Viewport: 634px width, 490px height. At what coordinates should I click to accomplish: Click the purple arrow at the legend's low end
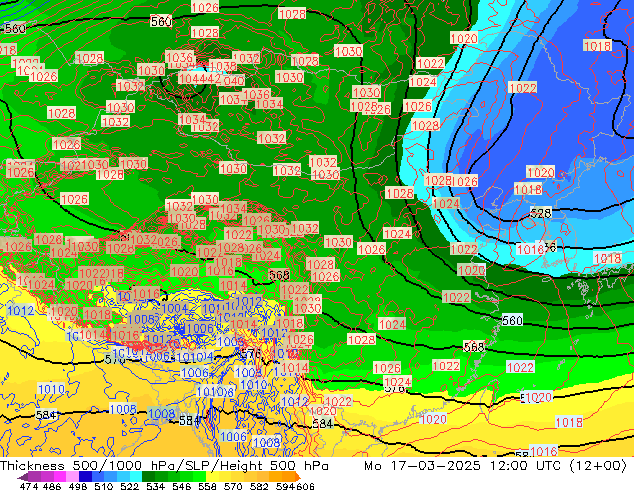tap(22, 477)
